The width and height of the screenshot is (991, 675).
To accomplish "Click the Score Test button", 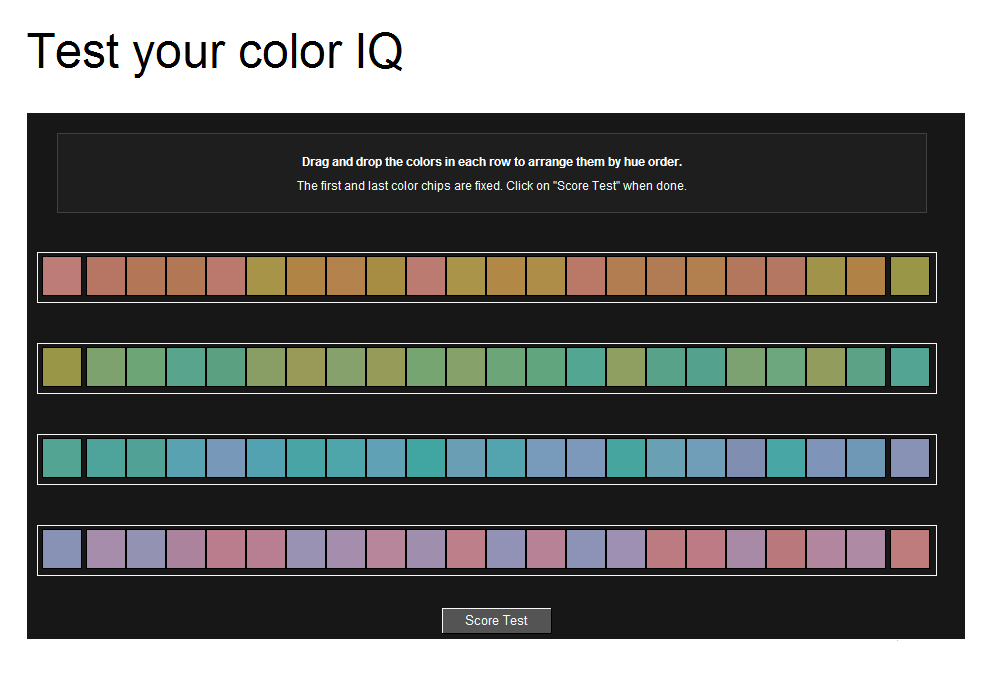I will point(496,621).
